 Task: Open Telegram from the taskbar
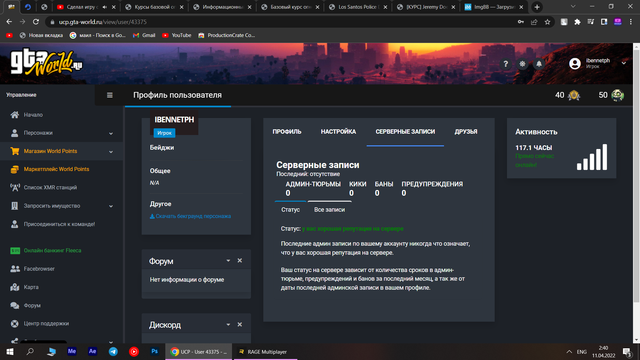113,351
